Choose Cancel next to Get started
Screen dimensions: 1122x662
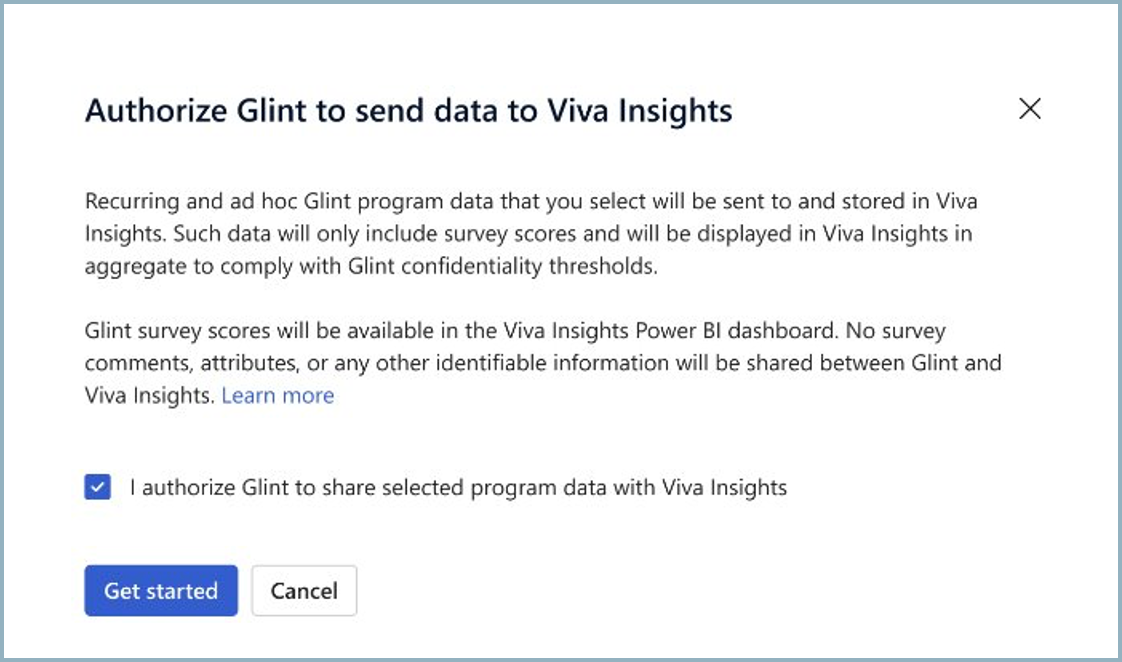tap(304, 590)
